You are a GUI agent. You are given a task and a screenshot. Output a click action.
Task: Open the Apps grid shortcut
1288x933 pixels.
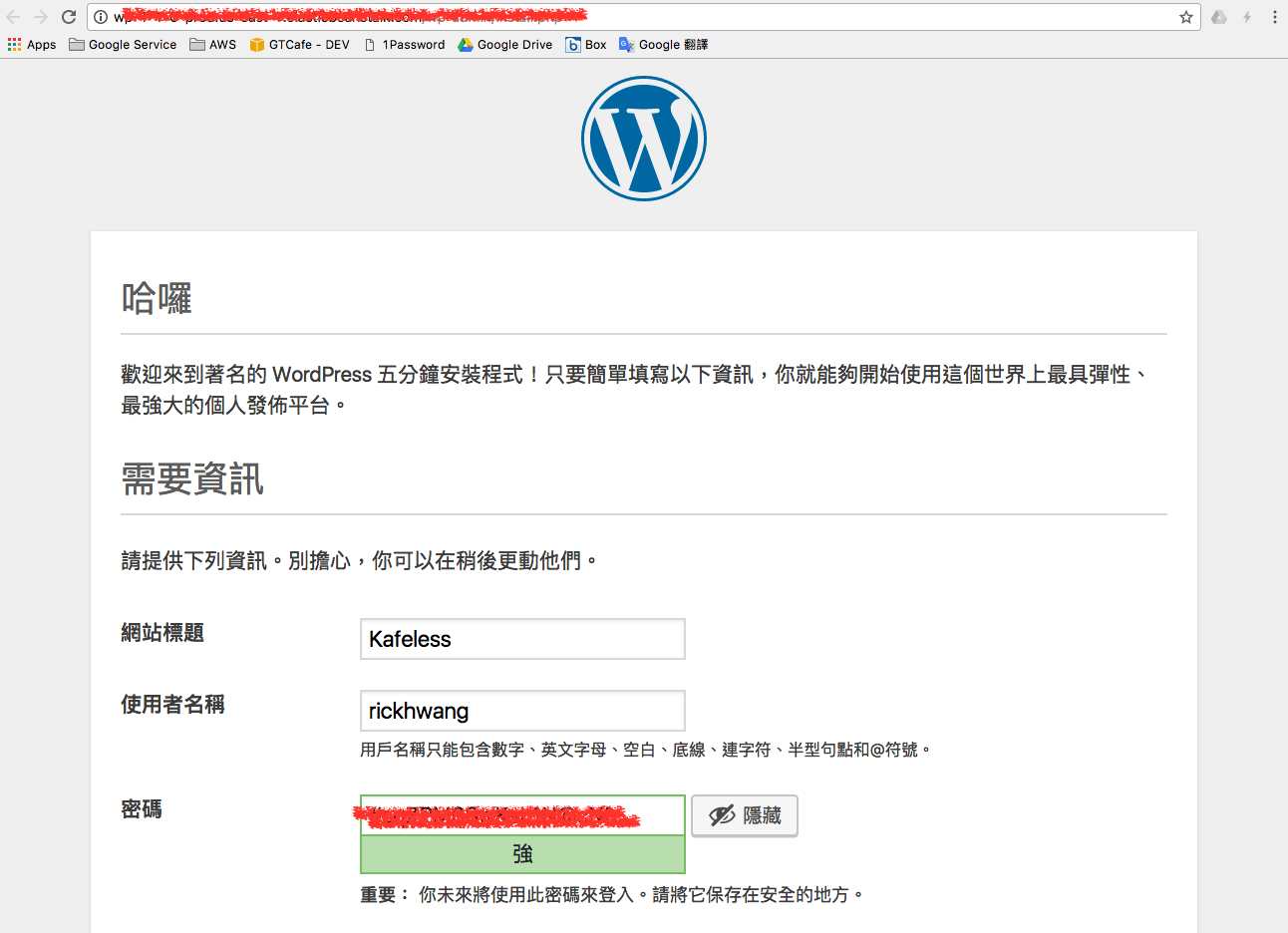[x=32, y=45]
